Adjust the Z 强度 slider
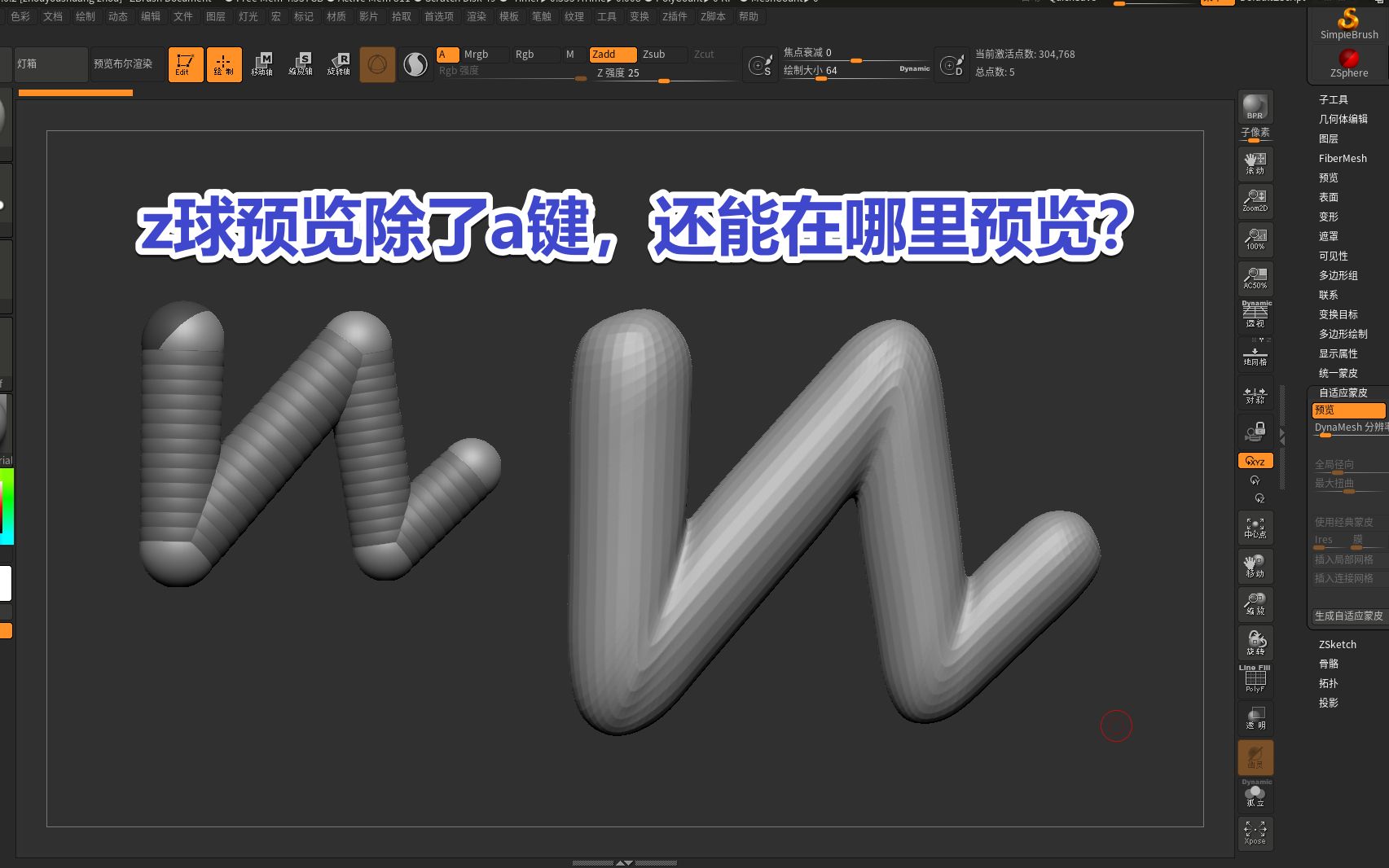 pos(664,81)
